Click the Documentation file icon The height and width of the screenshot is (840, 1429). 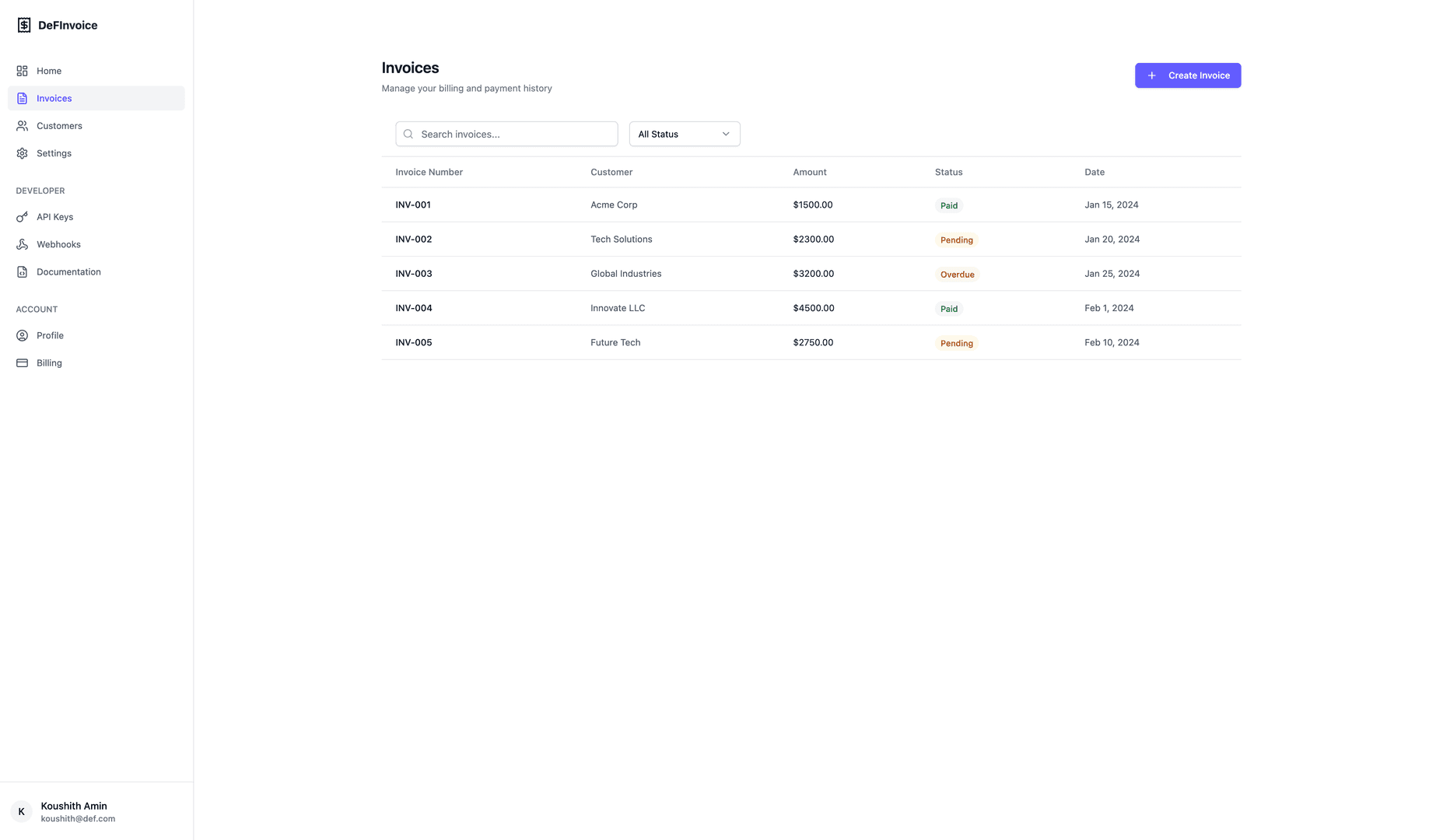(x=22, y=272)
